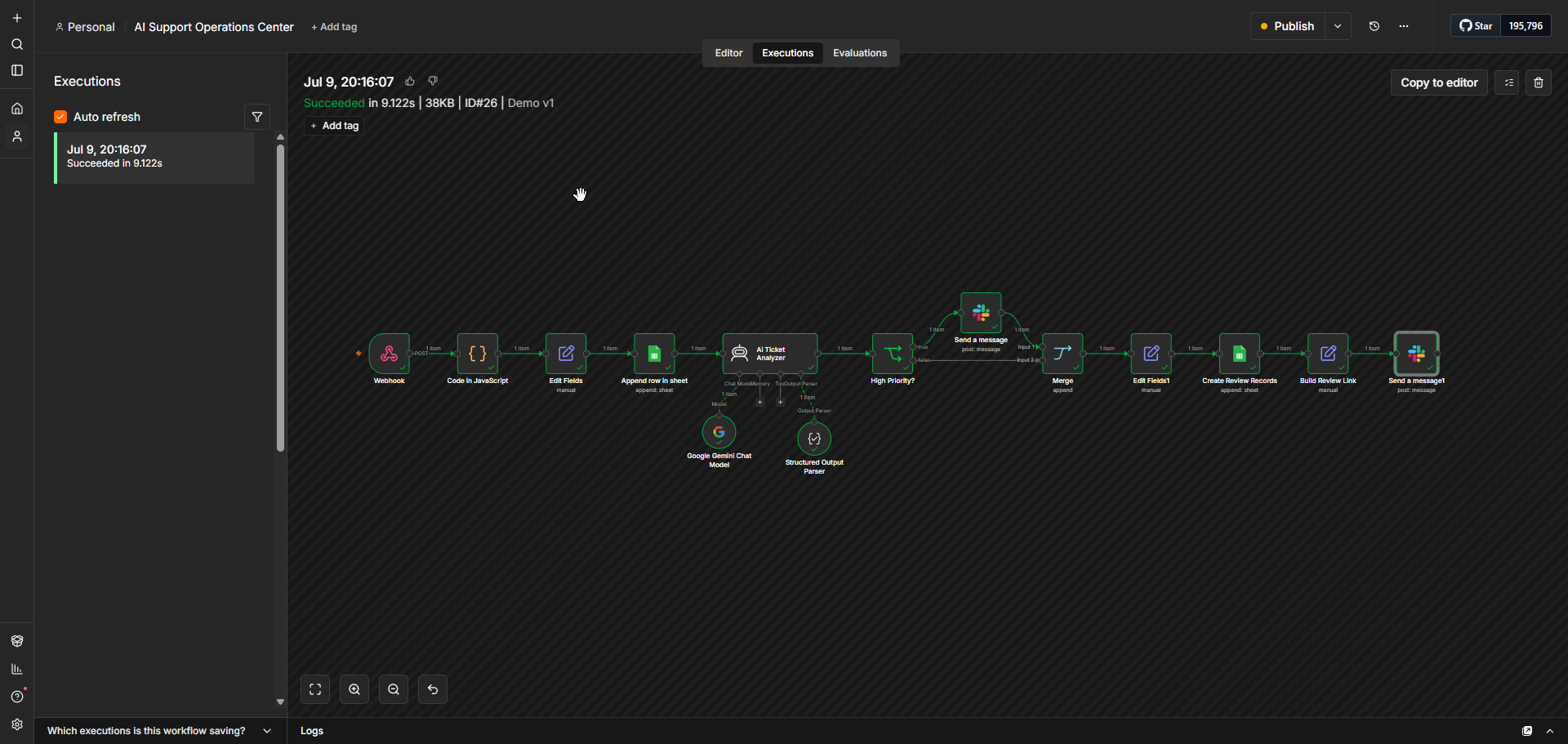Switch to the Evaluations tab
Screen dimensions: 1568x744
point(860,53)
